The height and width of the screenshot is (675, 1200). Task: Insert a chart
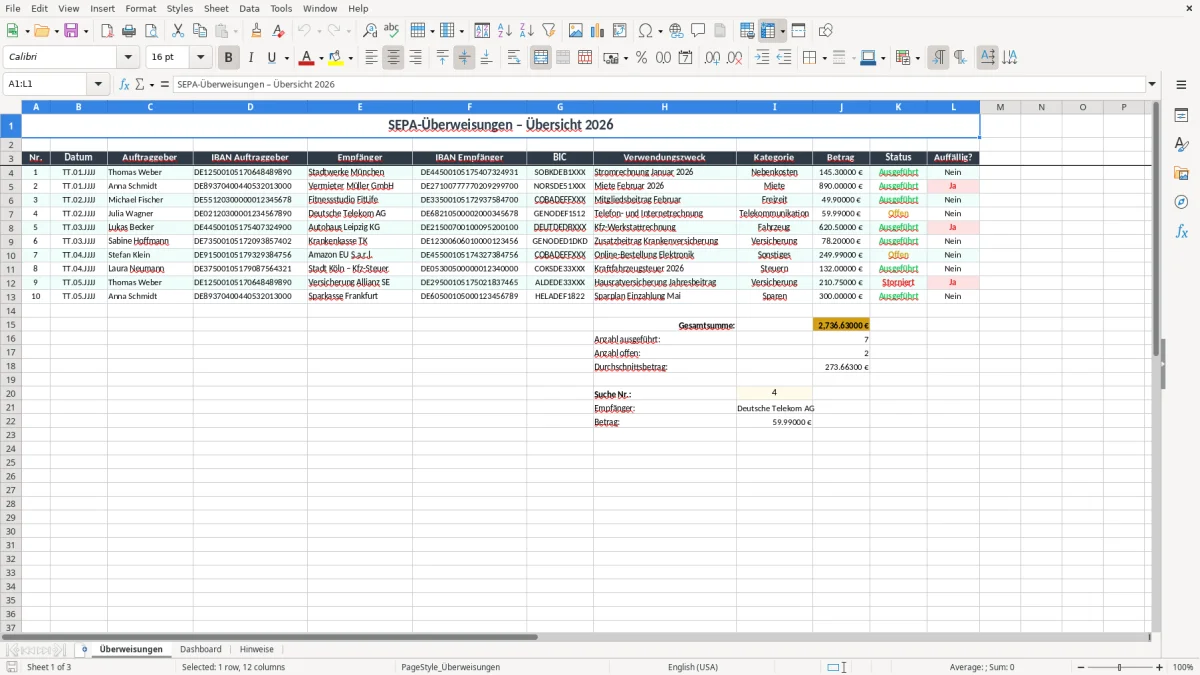click(597, 31)
